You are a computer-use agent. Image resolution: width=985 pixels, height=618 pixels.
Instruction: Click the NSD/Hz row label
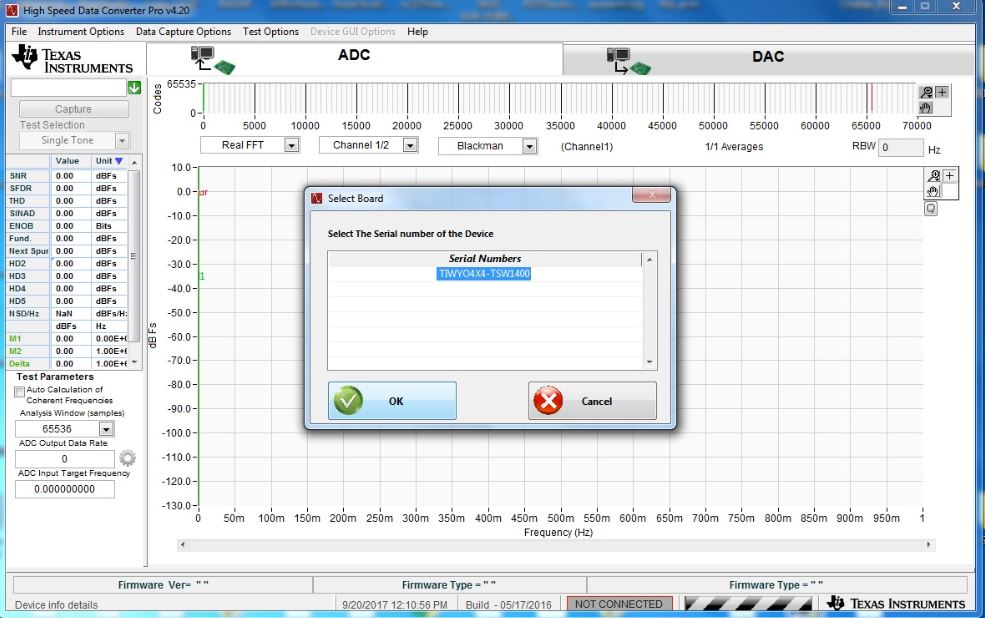[24, 313]
